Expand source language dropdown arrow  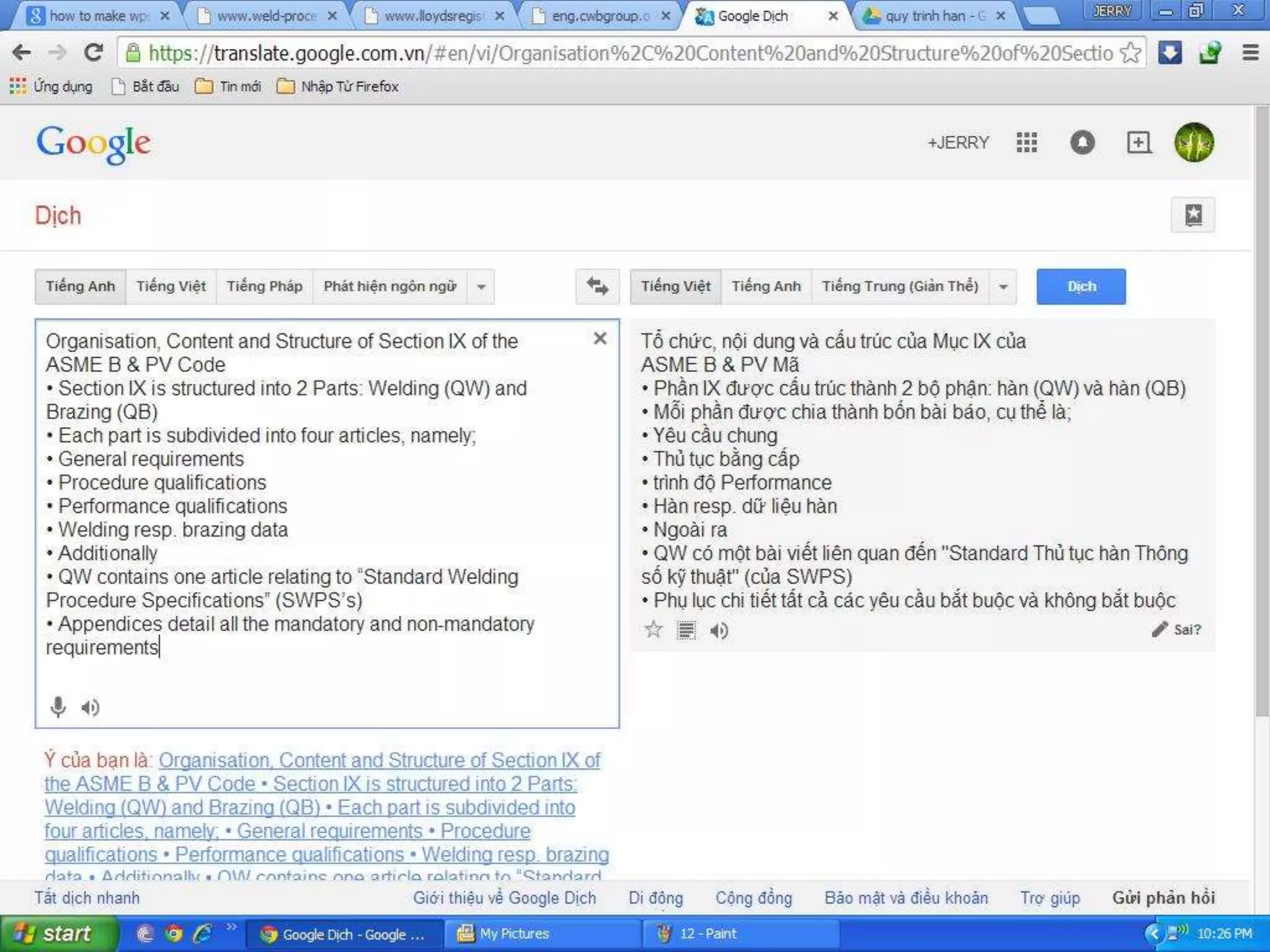pyautogui.click(x=481, y=287)
